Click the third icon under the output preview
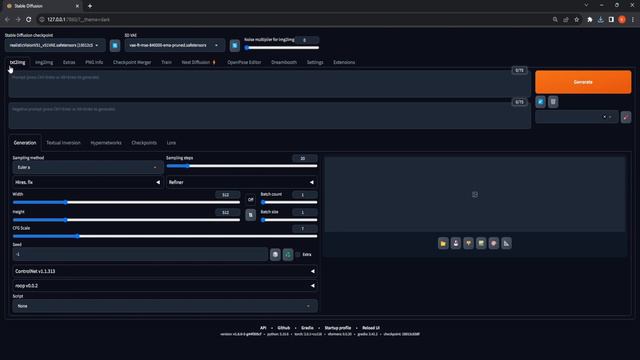Screen dimensions: 640x360 point(468,243)
